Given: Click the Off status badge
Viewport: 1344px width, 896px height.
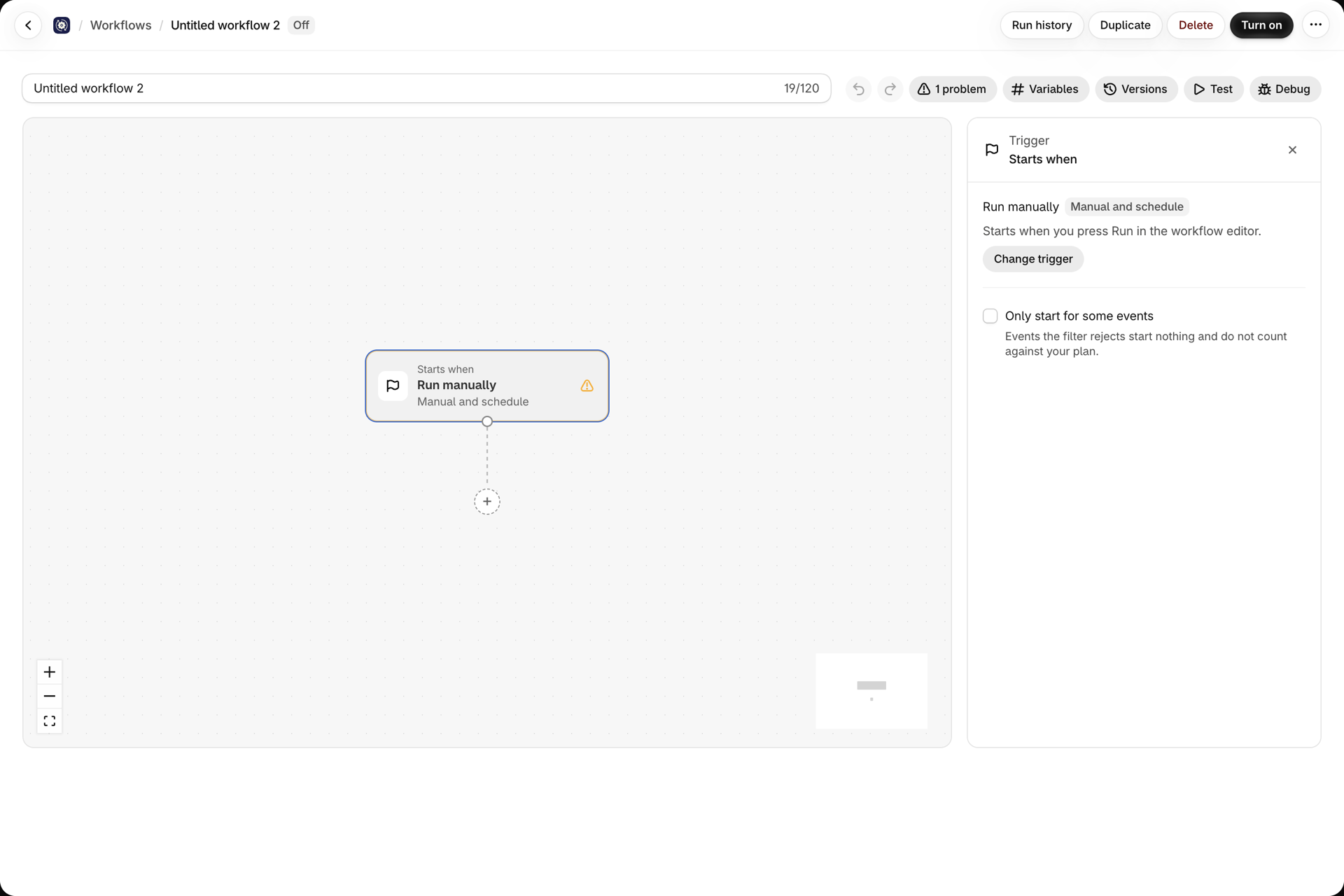Looking at the screenshot, I should click(x=301, y=25).
